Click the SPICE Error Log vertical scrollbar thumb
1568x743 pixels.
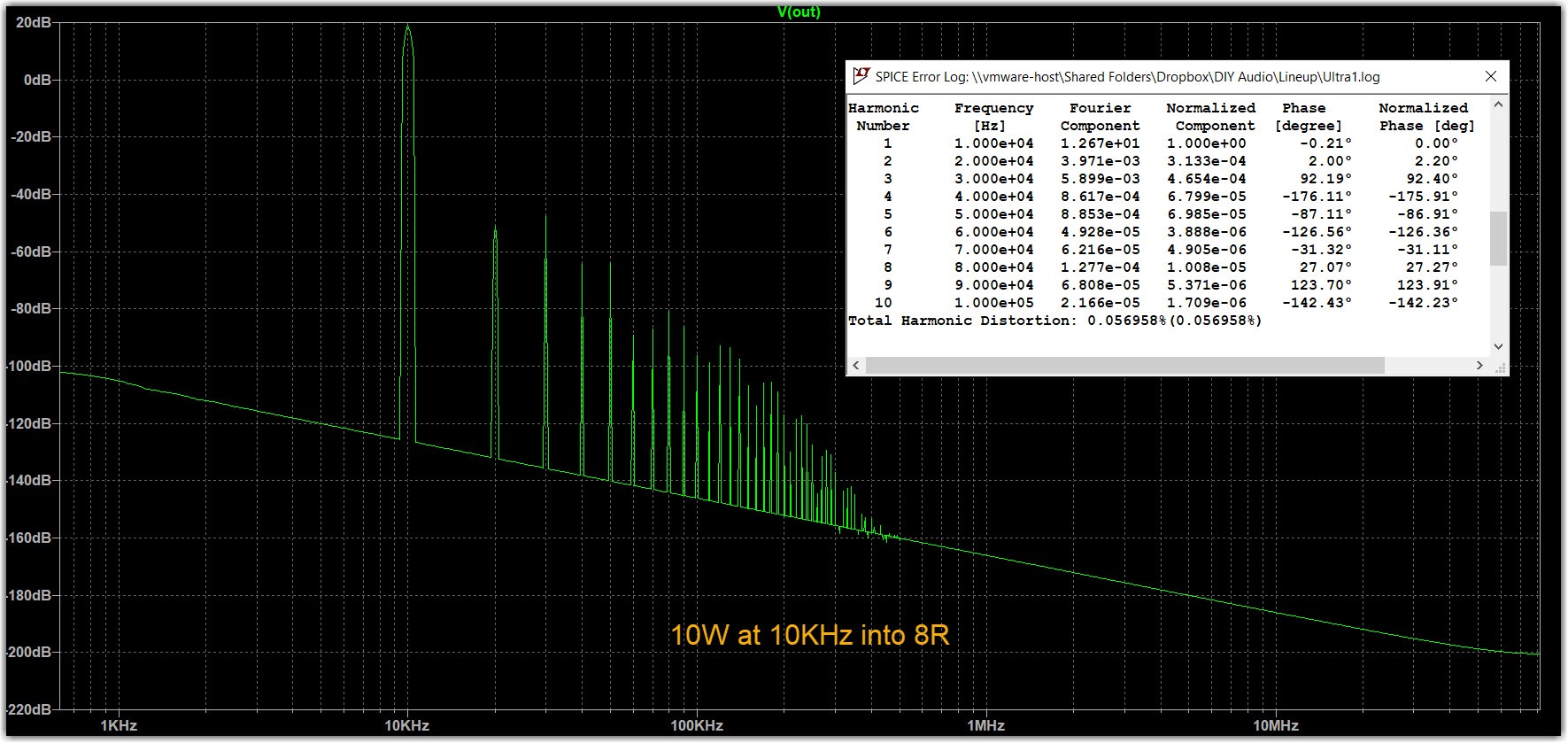click(x=1498, y=238)
